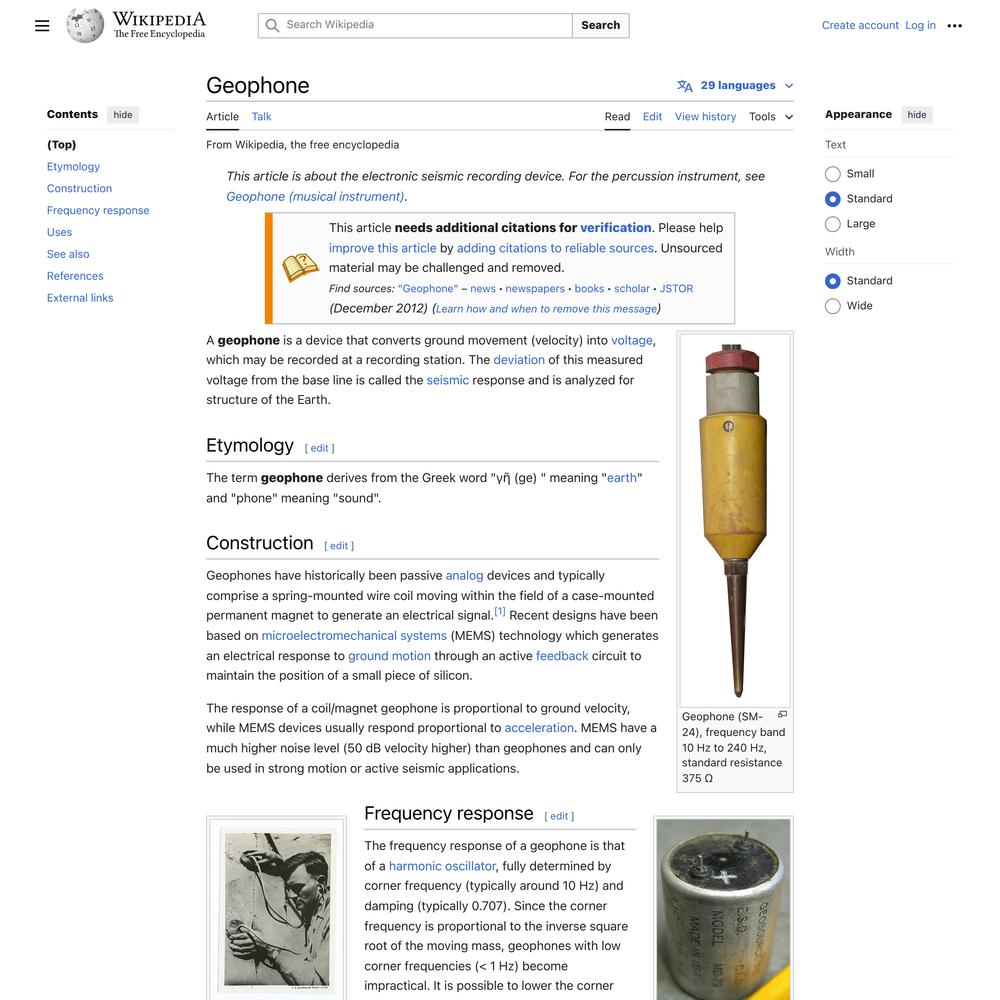This screenshot has width=1000, height=1000.
Task: Click the Search Wikipedia input field
Action: [415, 26]
